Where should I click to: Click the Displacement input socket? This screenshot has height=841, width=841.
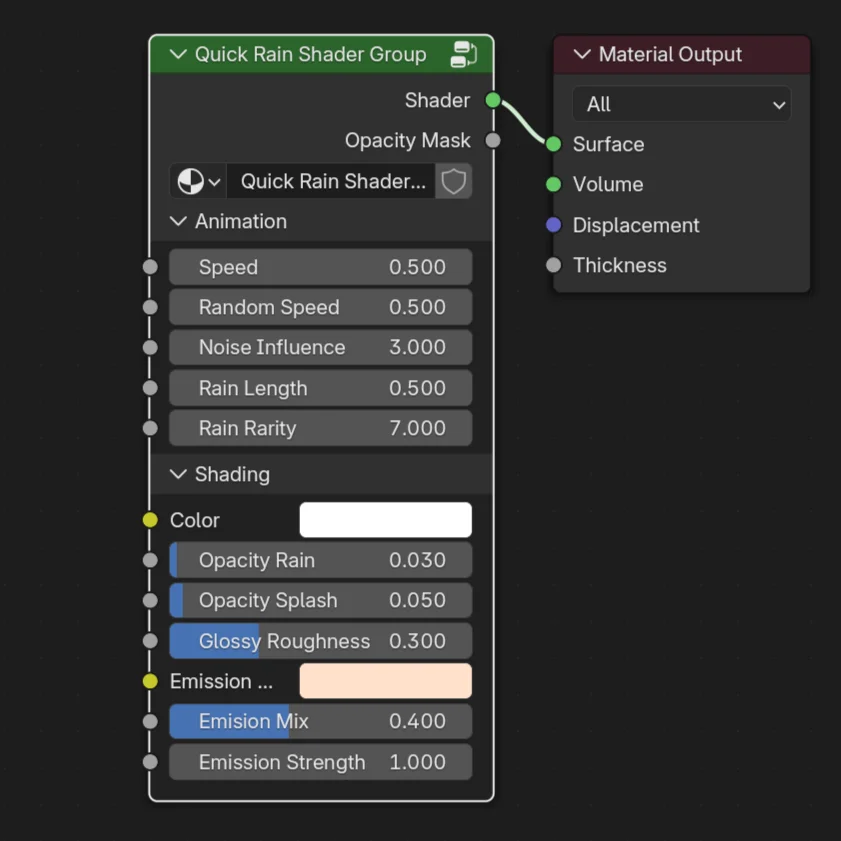(554, 225)
